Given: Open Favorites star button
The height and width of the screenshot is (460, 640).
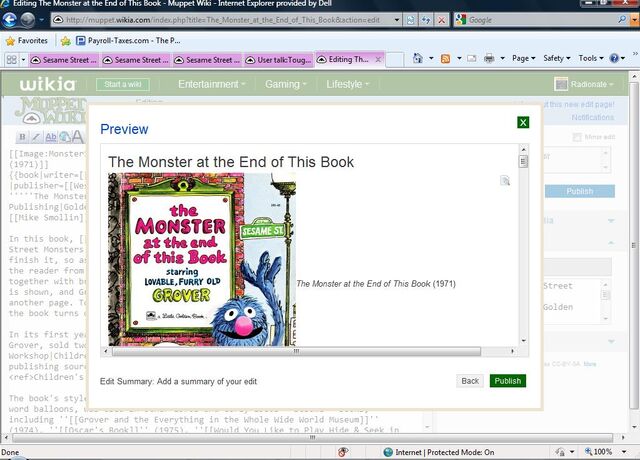Looking at the screenshot, I should point(27,41).
